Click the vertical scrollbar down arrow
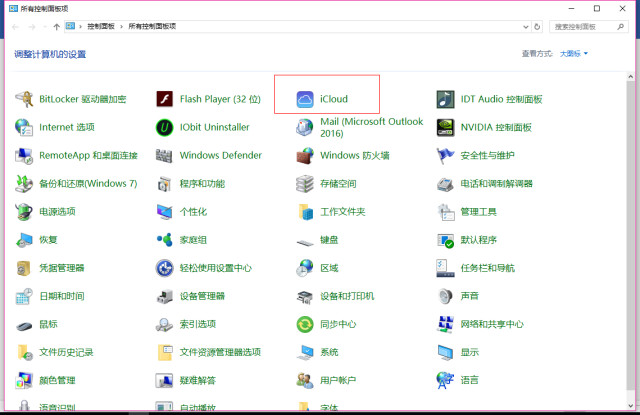The width and height of the screenshot is (640, 415). tap(631, 406)
